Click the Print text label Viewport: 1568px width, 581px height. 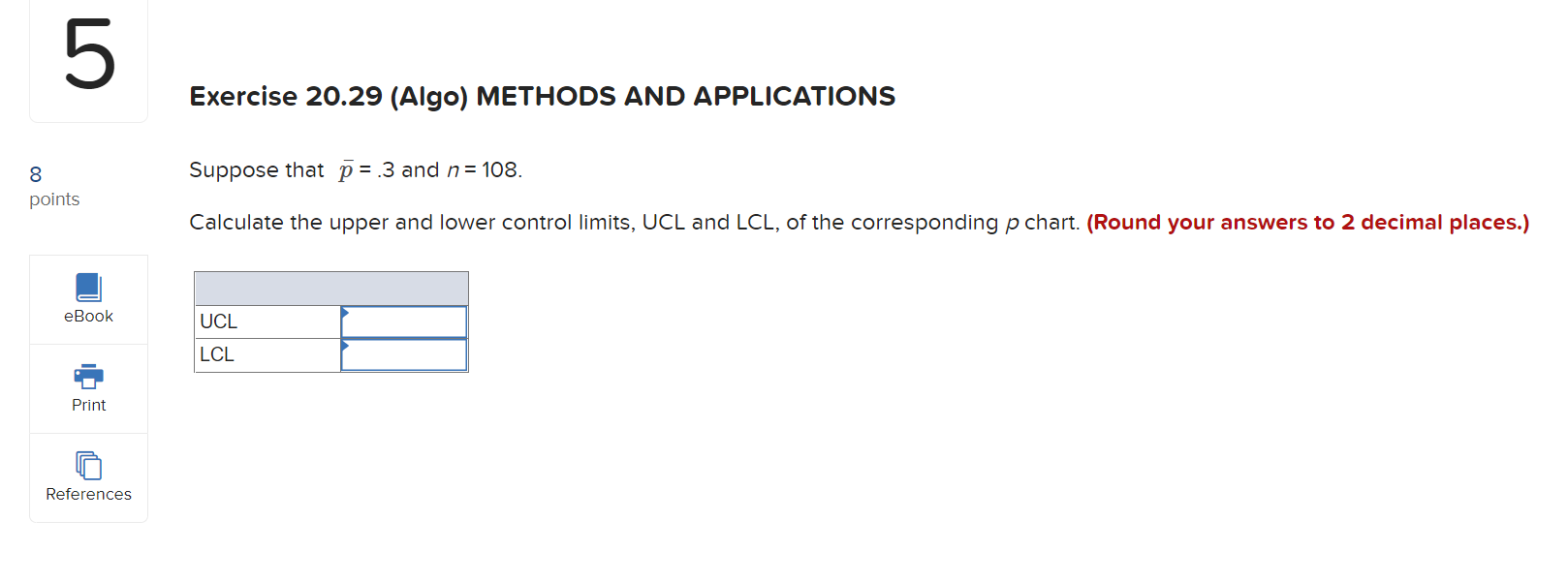[88, 405]
